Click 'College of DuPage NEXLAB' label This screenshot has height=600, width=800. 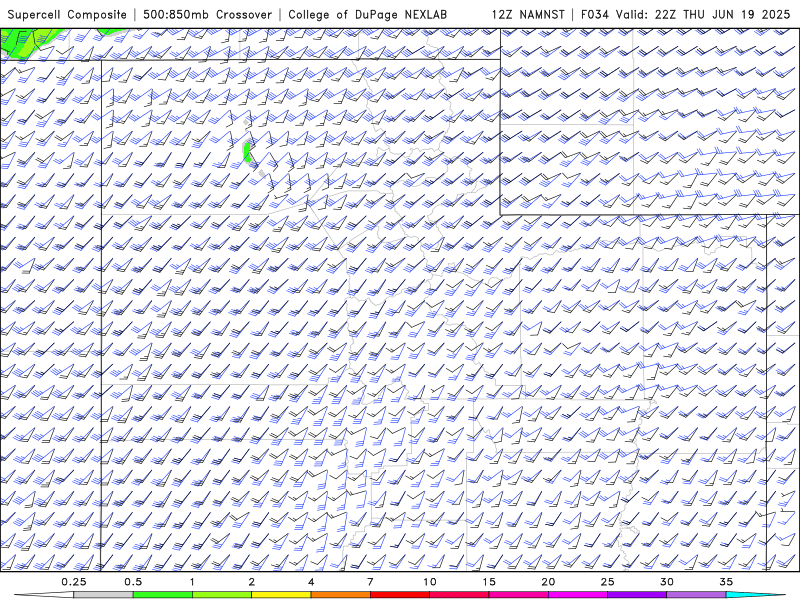click(367, 15)
